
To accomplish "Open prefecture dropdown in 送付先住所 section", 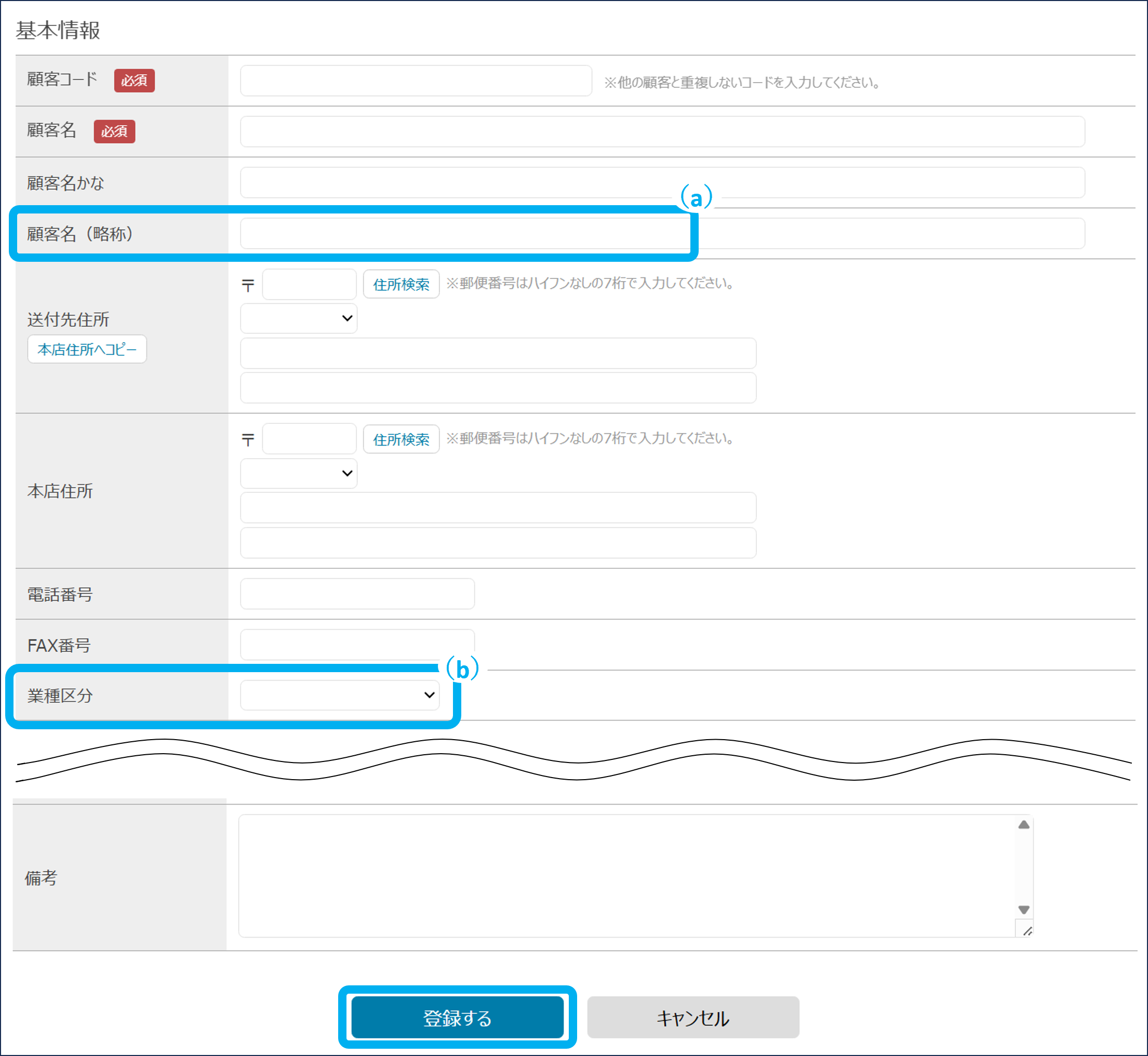I will pyautogui.click(x=298, y=318).
